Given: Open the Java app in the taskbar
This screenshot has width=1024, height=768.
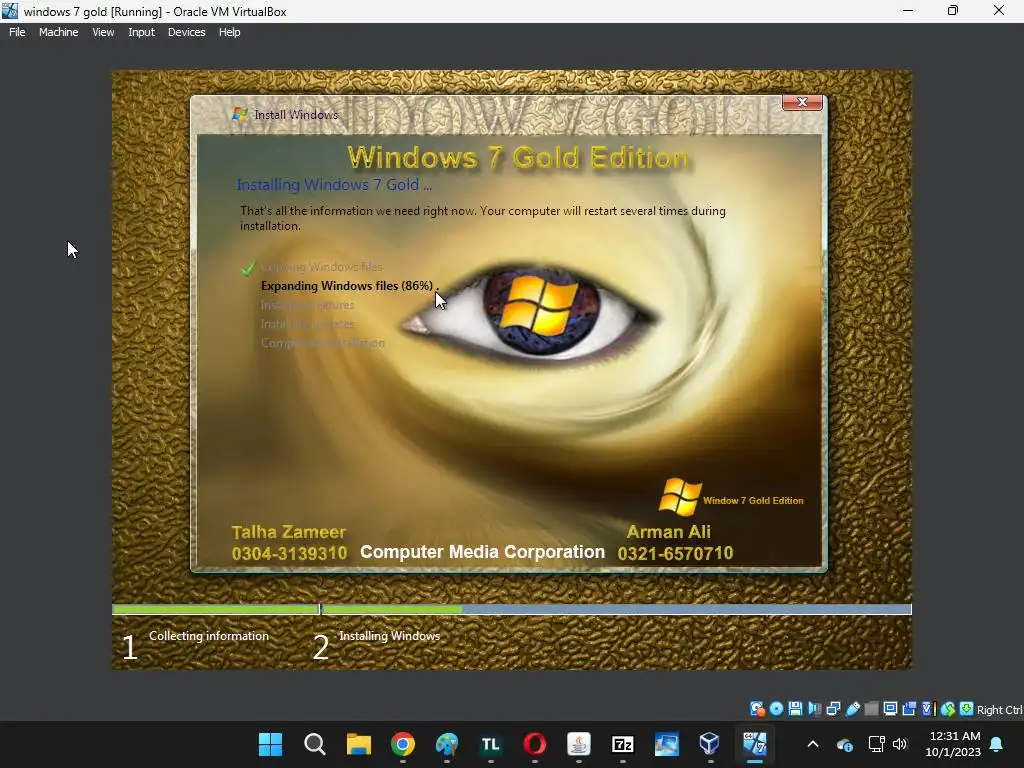Looking at the screenshot, I should [x=579, y=744].
